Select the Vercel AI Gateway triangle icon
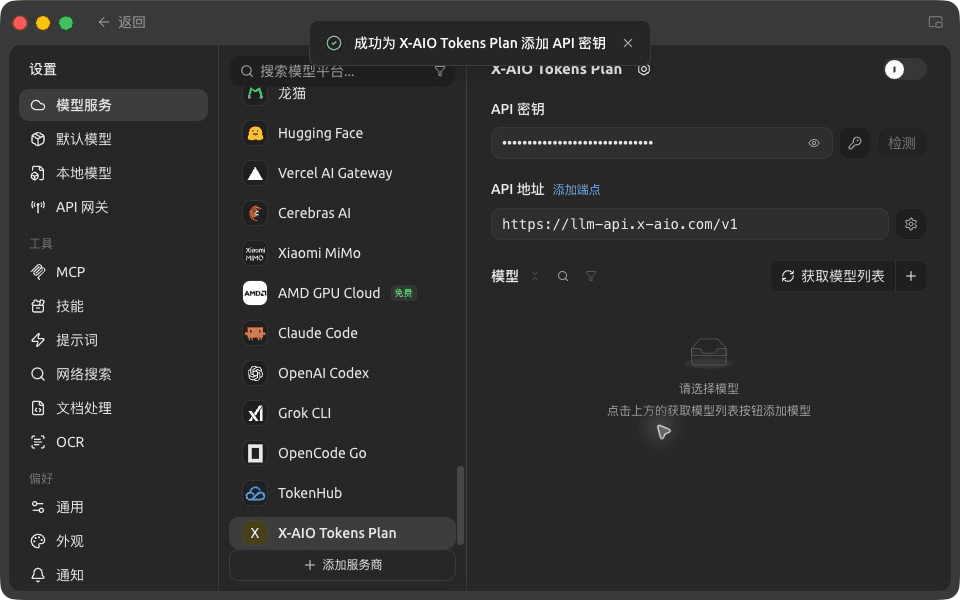This screenshot has width=960, height=600. pos(255,173)
